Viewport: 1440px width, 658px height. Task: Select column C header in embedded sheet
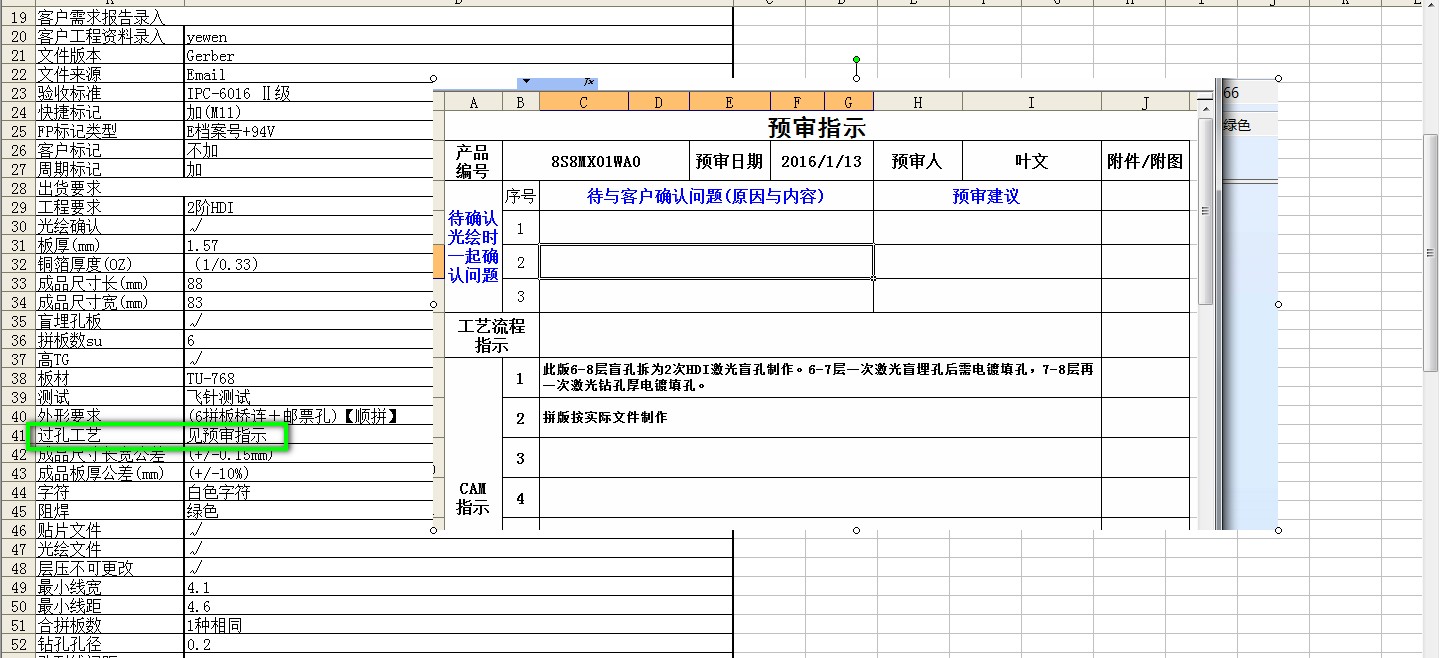tap(583, 102)
